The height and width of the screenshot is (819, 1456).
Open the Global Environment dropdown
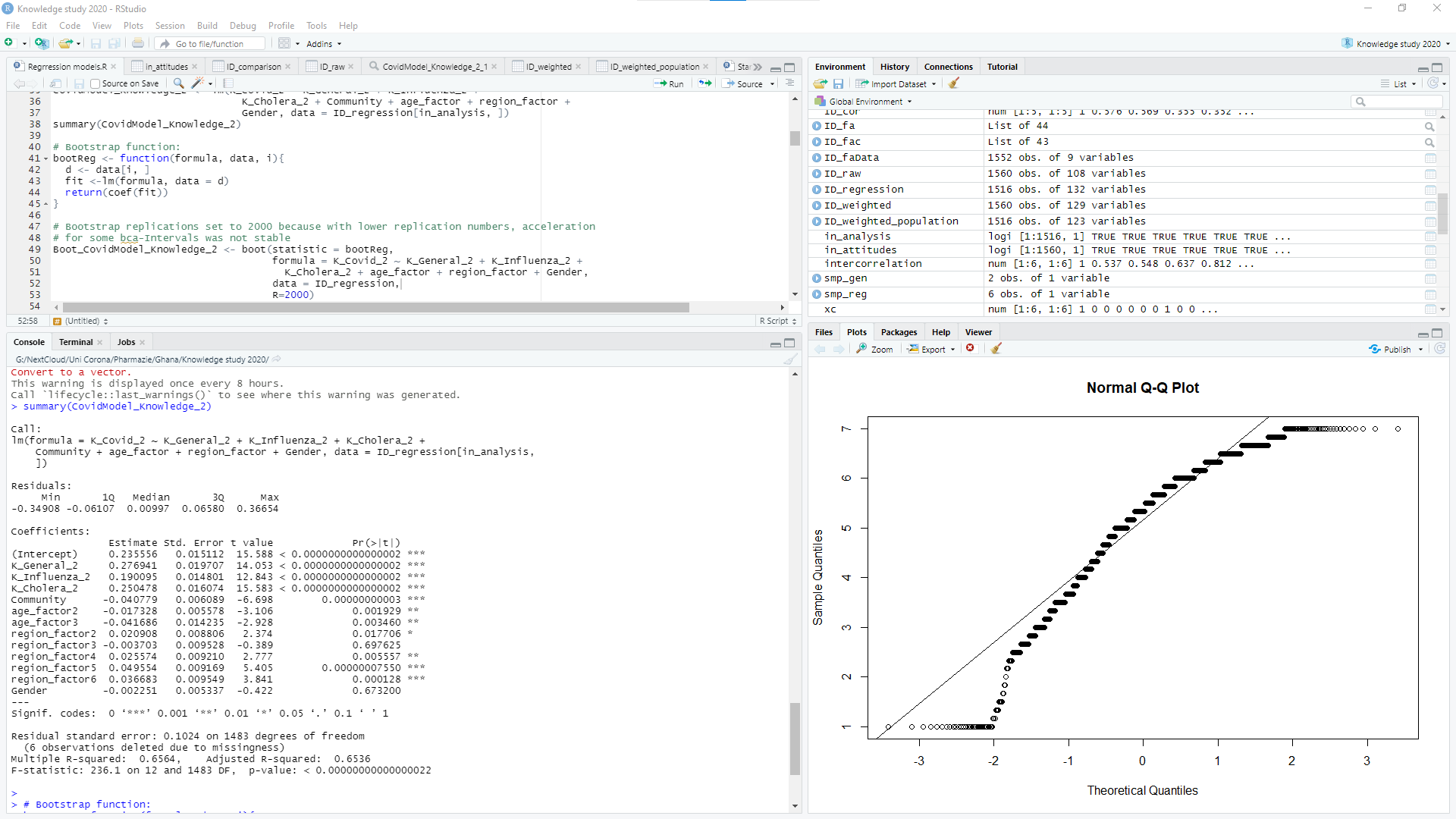pos(864,102)
